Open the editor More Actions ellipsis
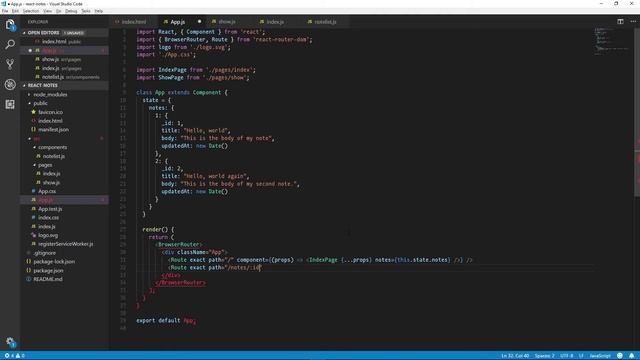640x360 pixels. pyautogui.click(x=633, y=22)
